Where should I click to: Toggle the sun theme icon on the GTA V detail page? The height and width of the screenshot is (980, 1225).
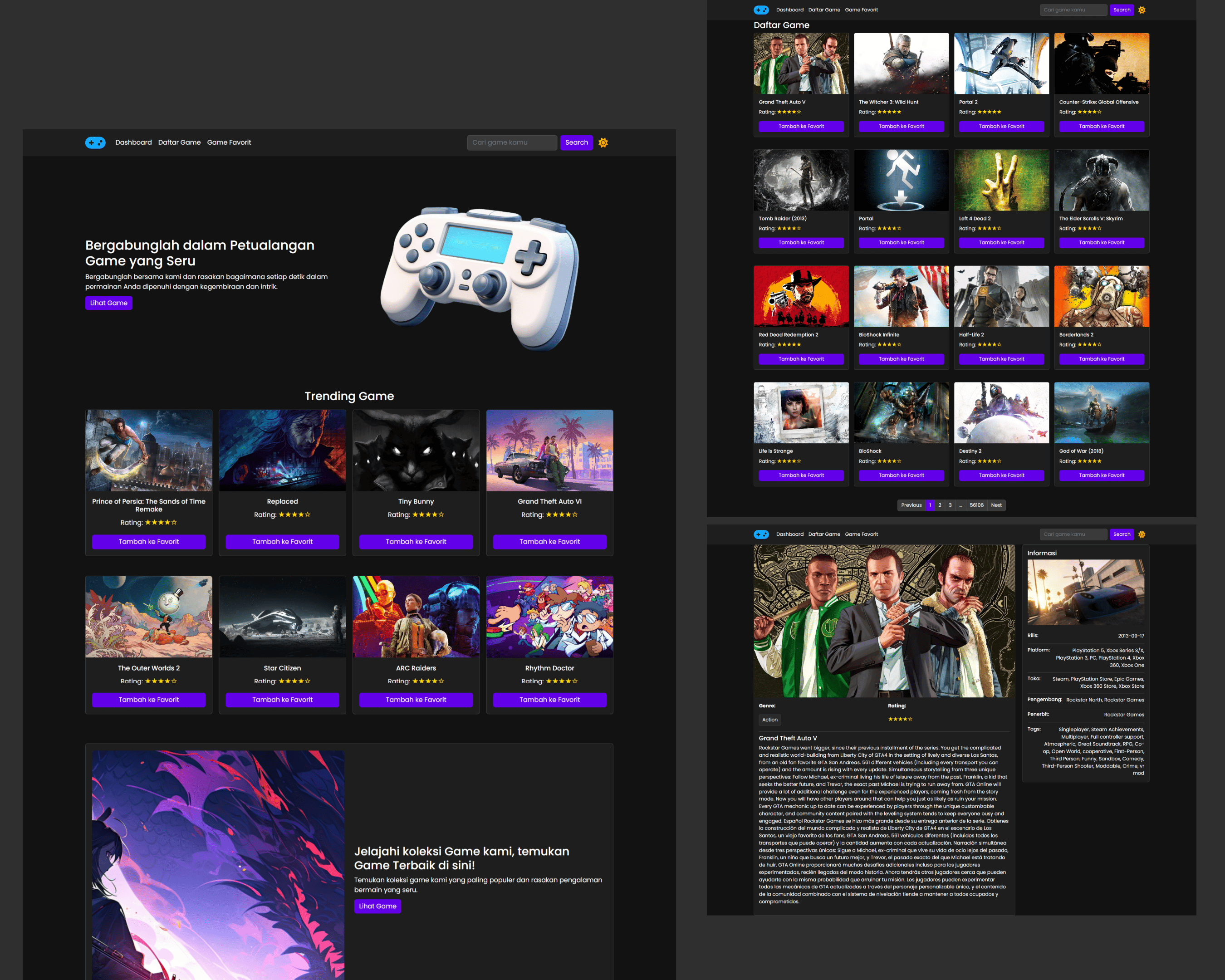(x=1142, y=534)
